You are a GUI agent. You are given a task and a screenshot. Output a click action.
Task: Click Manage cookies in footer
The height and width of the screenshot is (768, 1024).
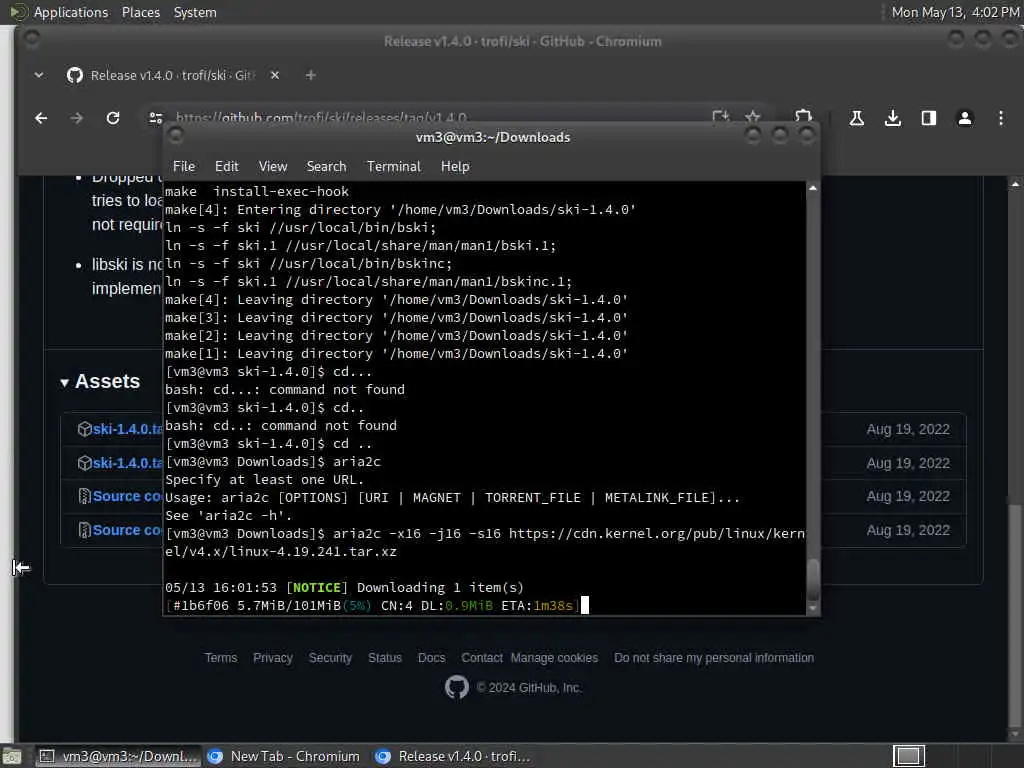pos(554,658)
